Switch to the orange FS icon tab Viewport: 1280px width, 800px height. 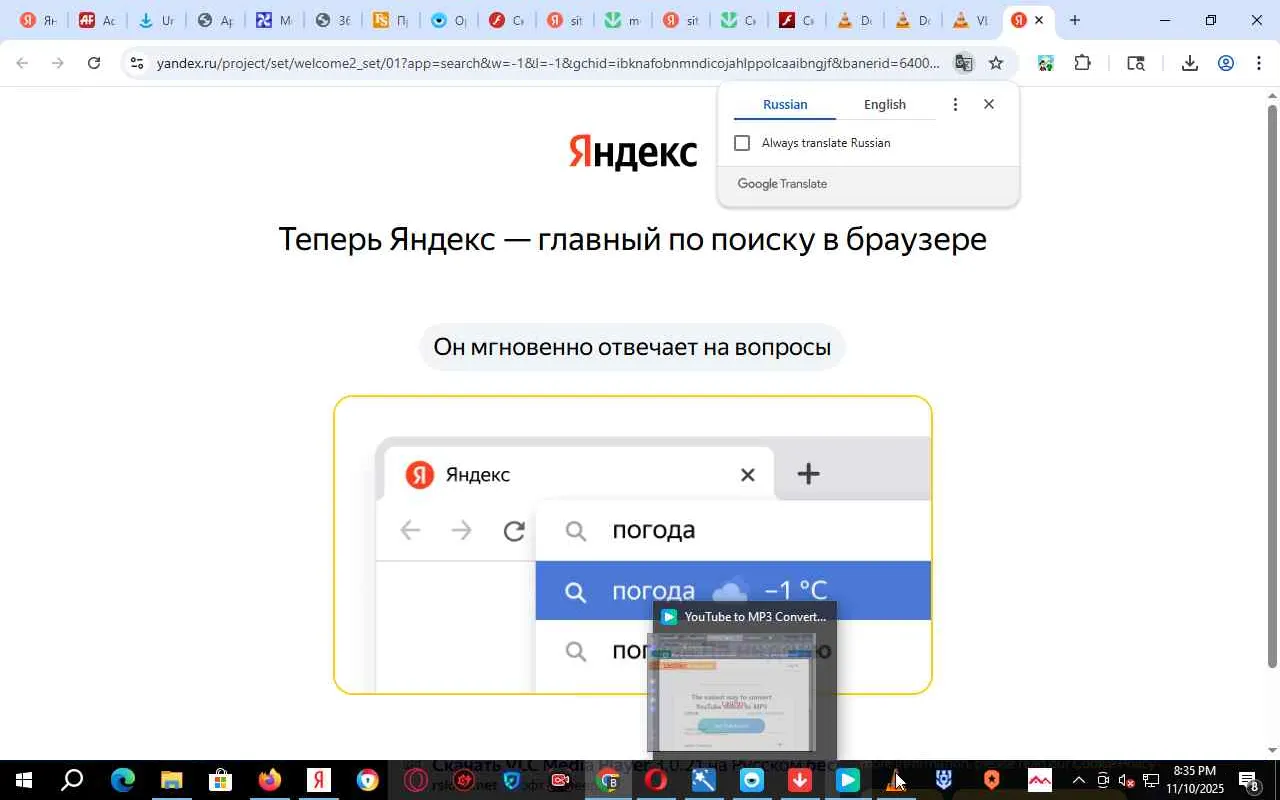[x=390, y=20]
